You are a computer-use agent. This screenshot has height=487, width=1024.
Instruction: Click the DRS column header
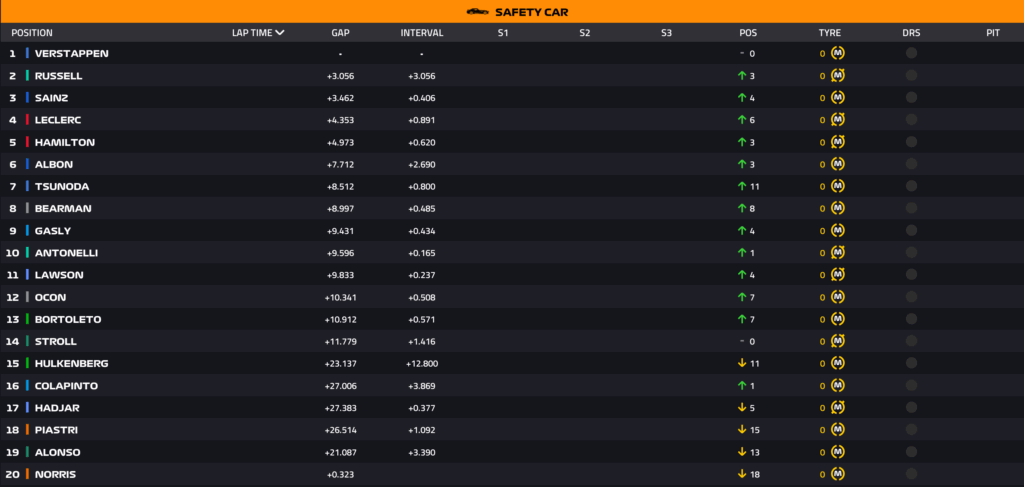click(x=911, y=33)
